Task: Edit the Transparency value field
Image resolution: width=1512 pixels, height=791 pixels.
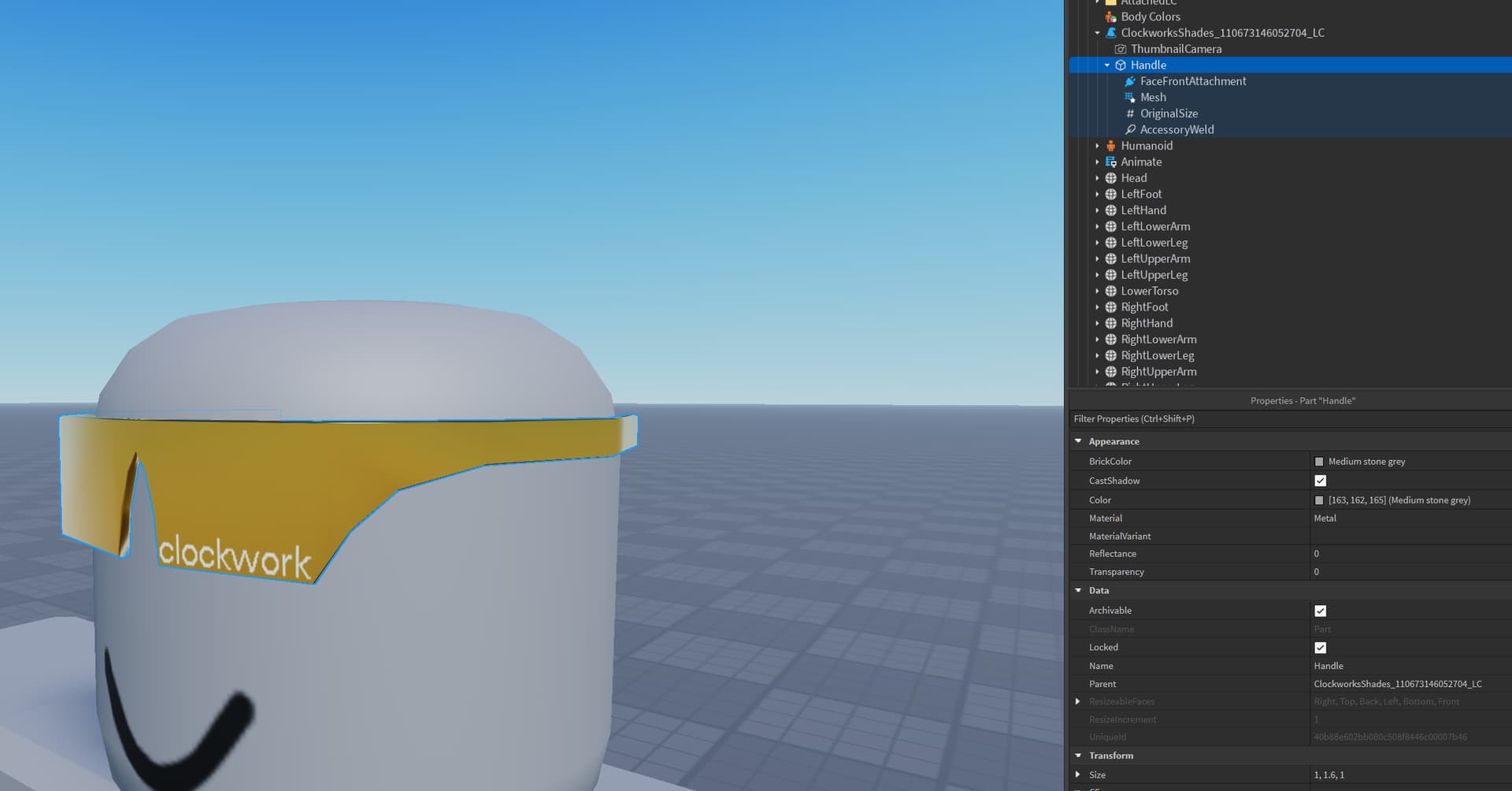Action: coord(1410,572)
